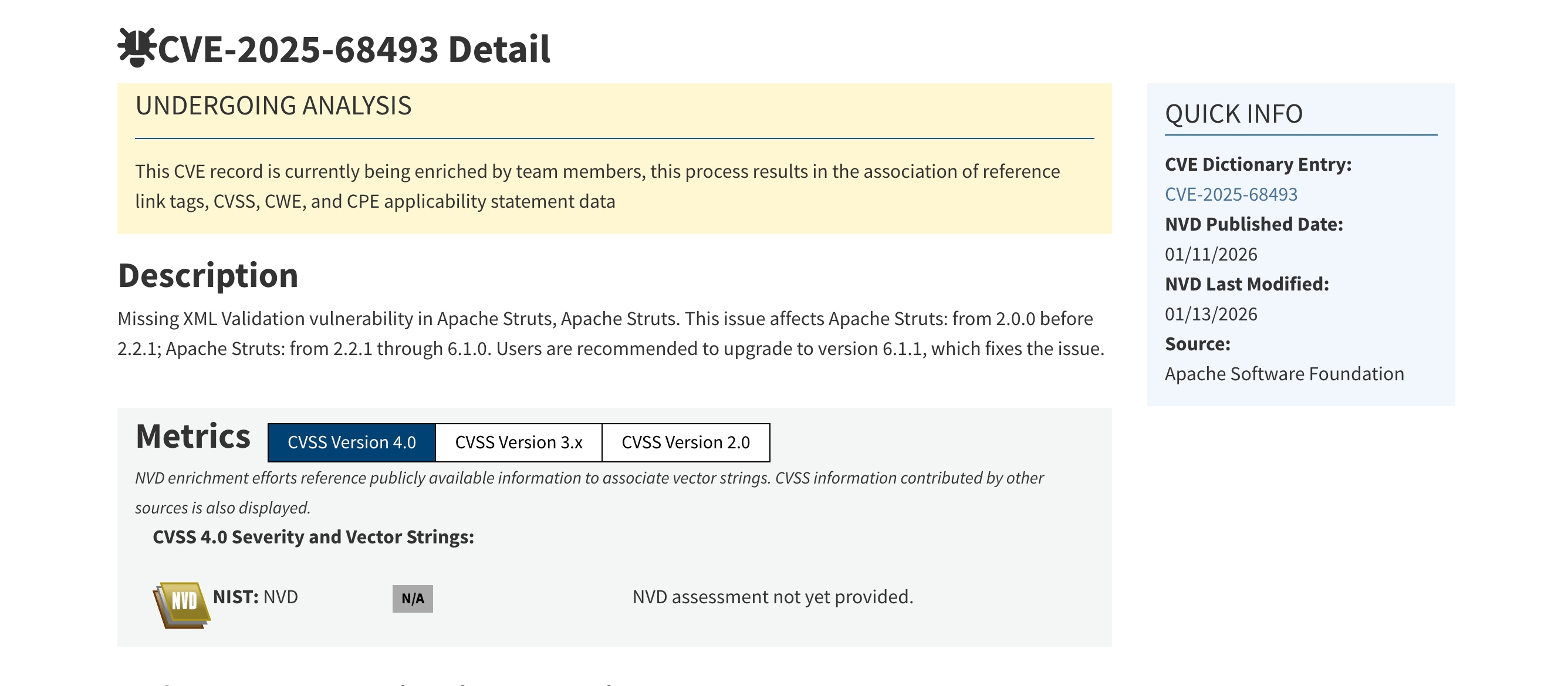1568x686 pixels.
Task: Click the NIST: NVD source label
Action: [x=255, y=597]
